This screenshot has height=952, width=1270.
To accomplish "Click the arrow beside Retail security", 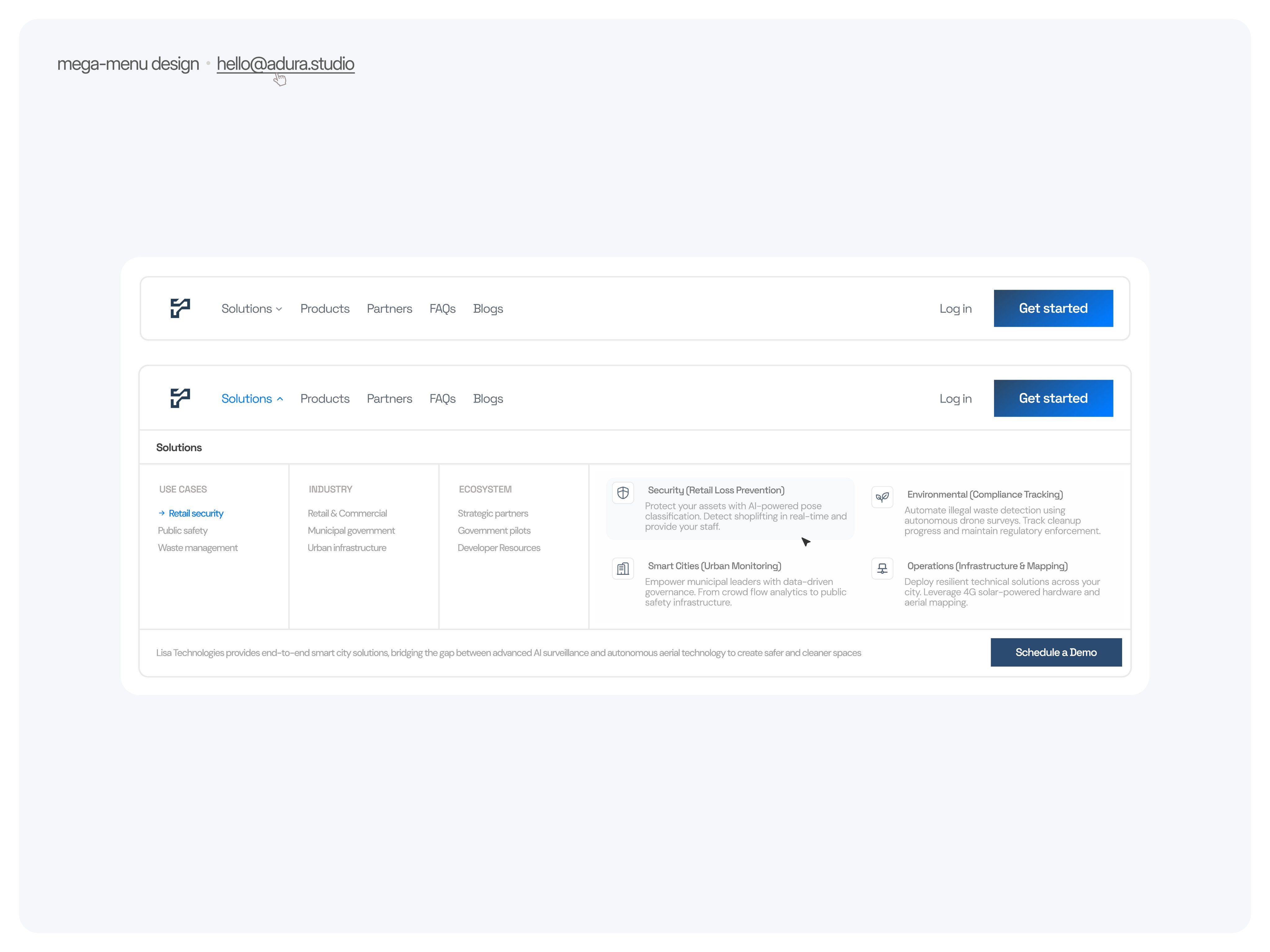I will 162,513.
